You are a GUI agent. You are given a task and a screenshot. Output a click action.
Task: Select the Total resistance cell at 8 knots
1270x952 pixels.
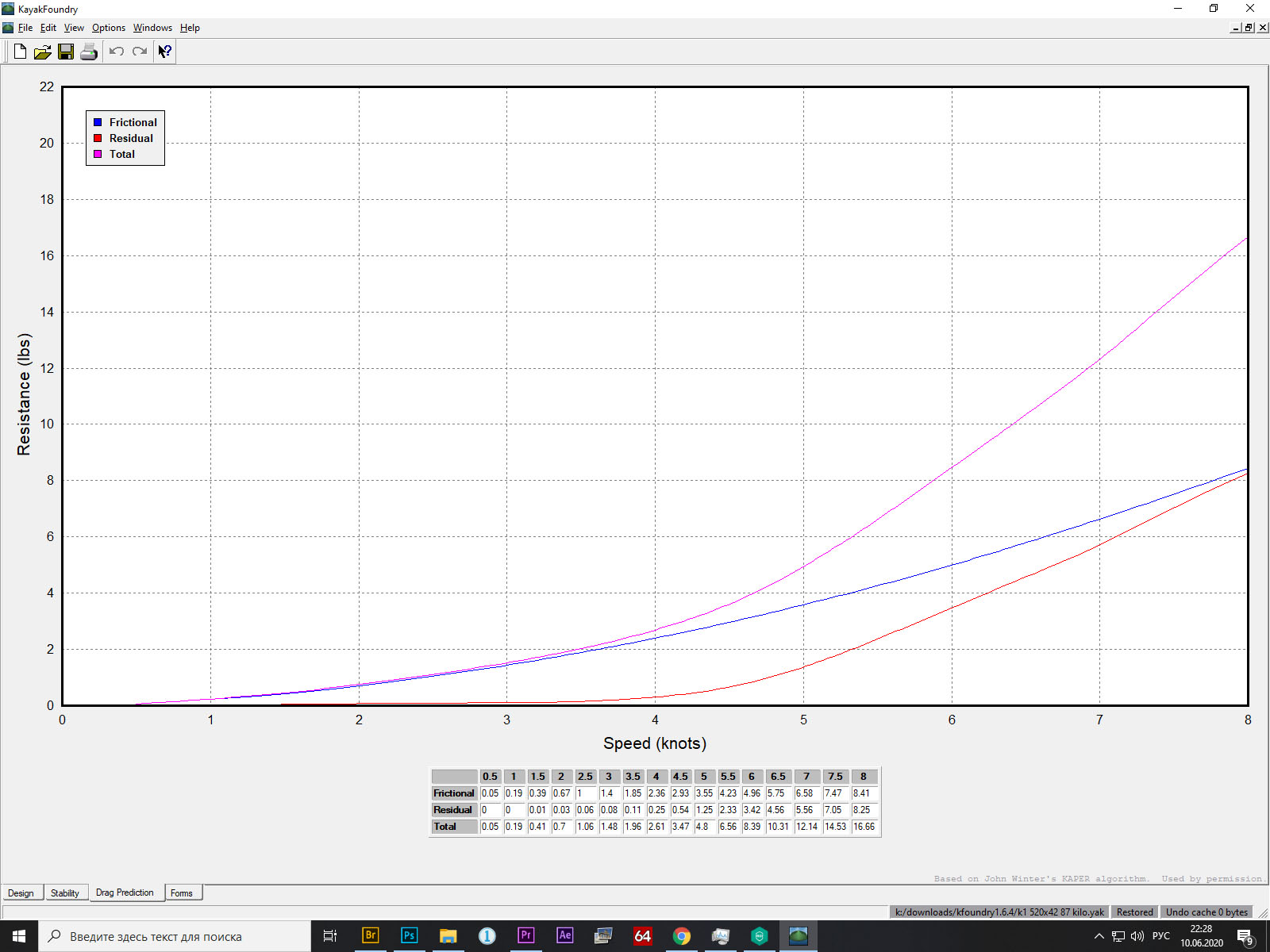tap(864, 827)
